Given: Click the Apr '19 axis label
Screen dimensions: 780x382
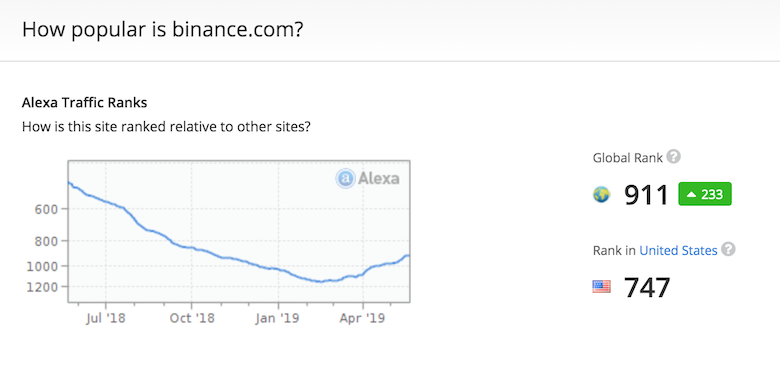Looking at the screenshot, I should coord(362,318).
